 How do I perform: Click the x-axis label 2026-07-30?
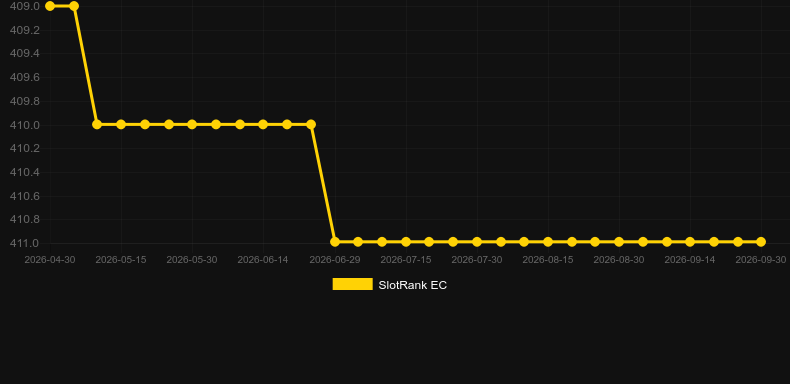tap(477, 260)
